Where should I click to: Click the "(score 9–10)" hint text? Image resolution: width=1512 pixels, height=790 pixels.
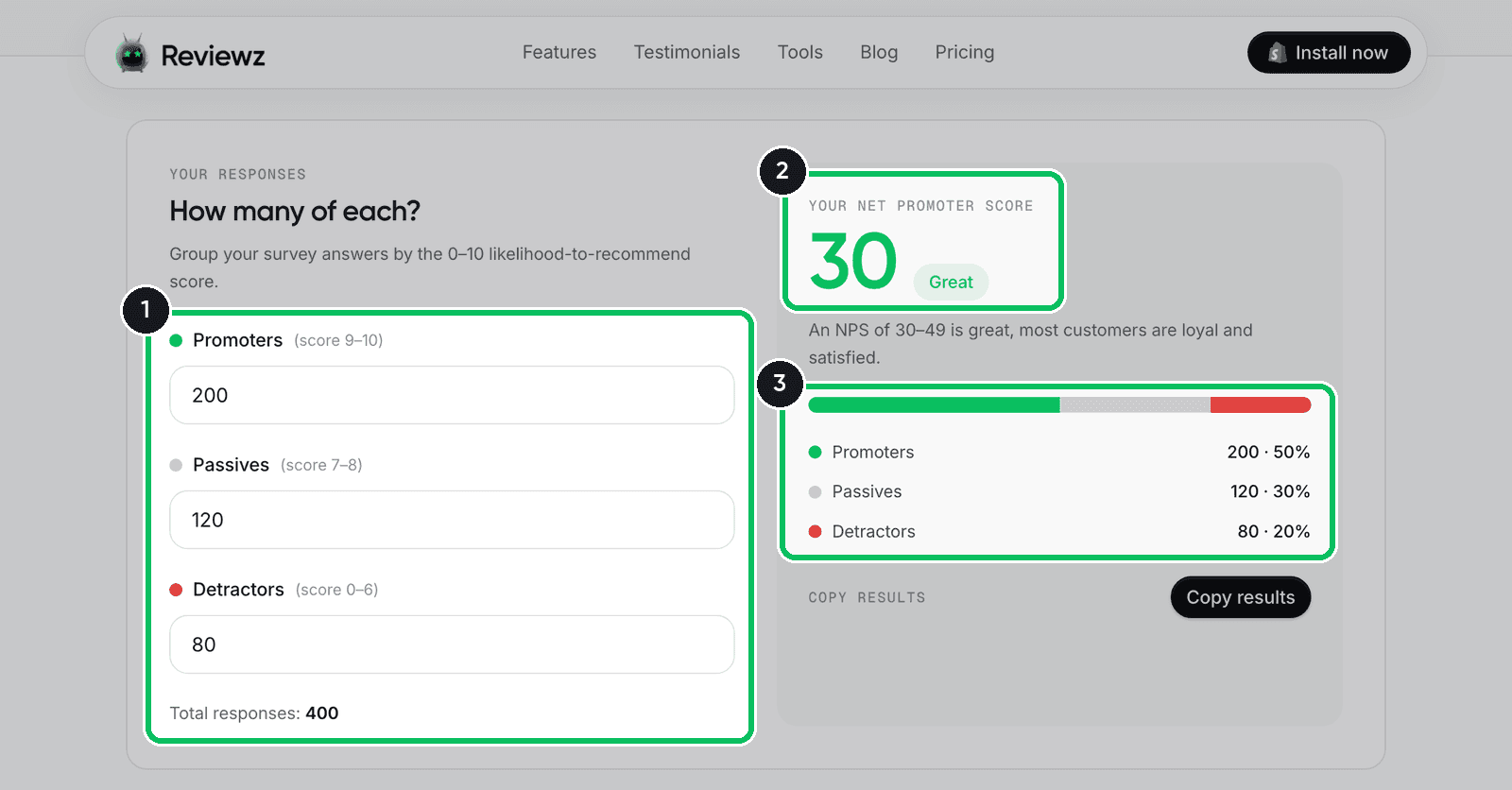pyautogui.click(x=338, y=340)
